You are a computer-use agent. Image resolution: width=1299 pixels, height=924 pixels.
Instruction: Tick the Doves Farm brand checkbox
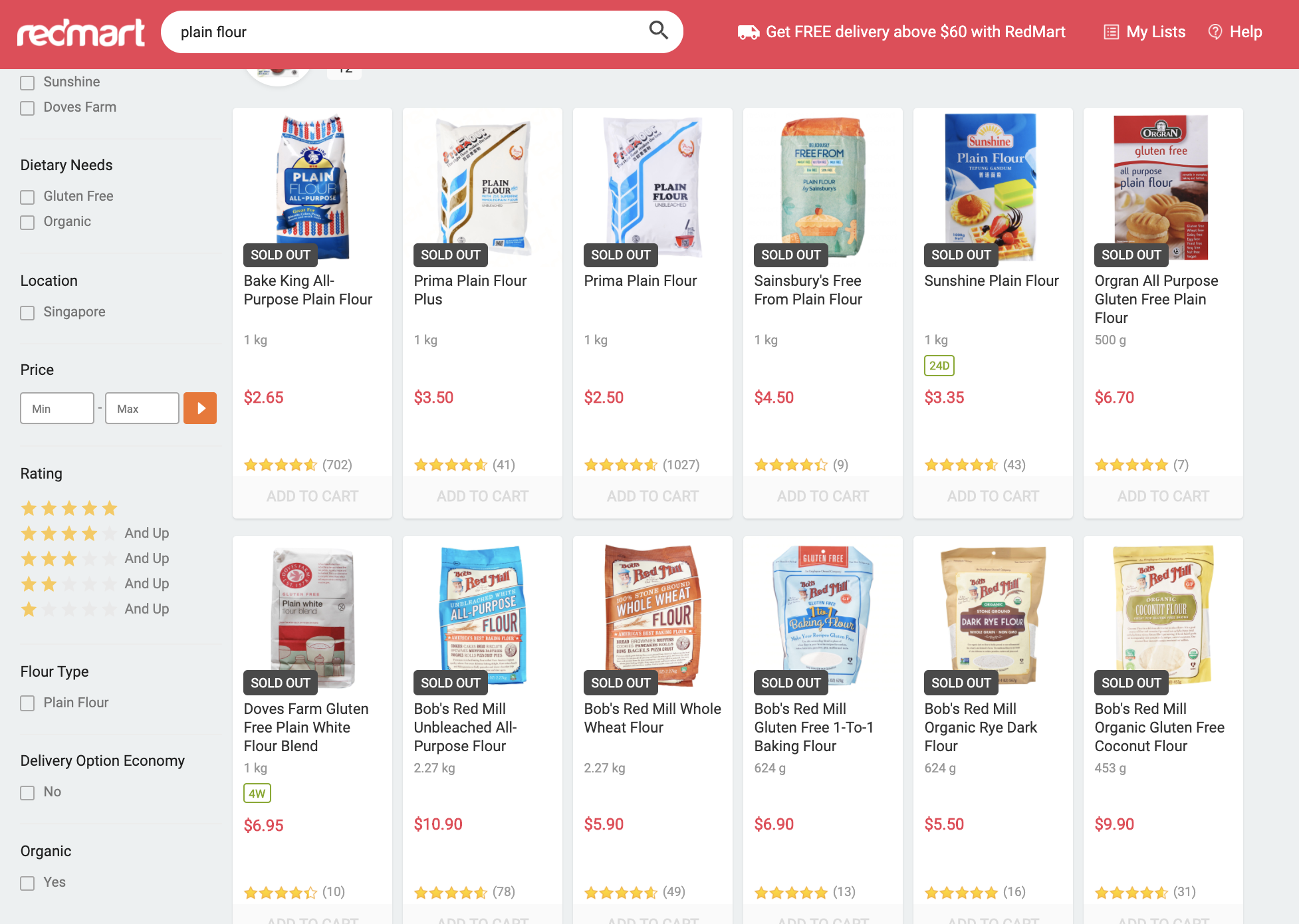(x=27, y=108)
